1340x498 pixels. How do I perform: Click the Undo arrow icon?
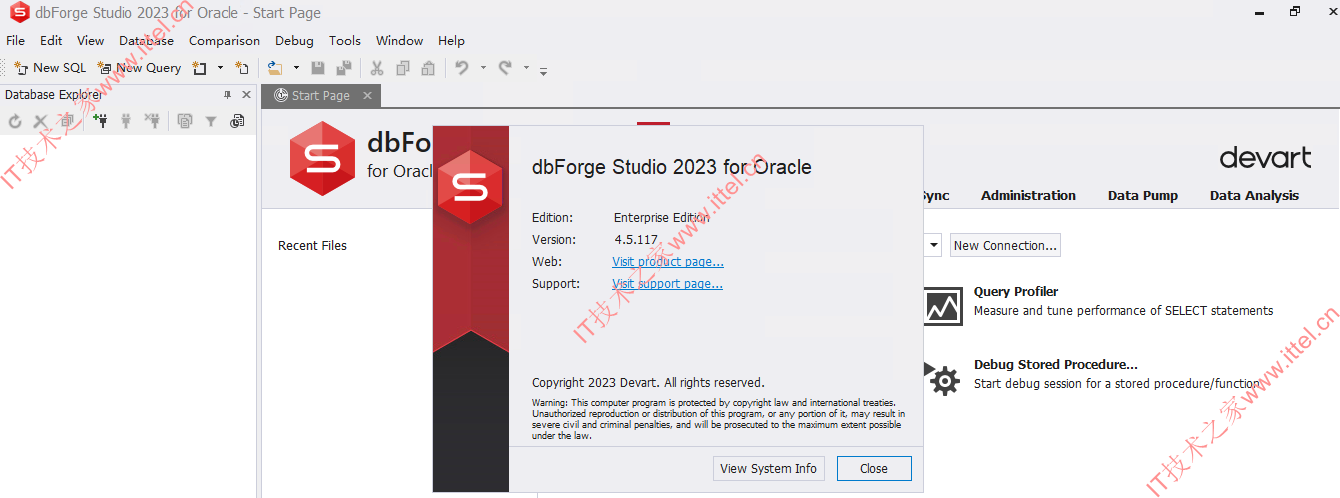coord(461,68)
